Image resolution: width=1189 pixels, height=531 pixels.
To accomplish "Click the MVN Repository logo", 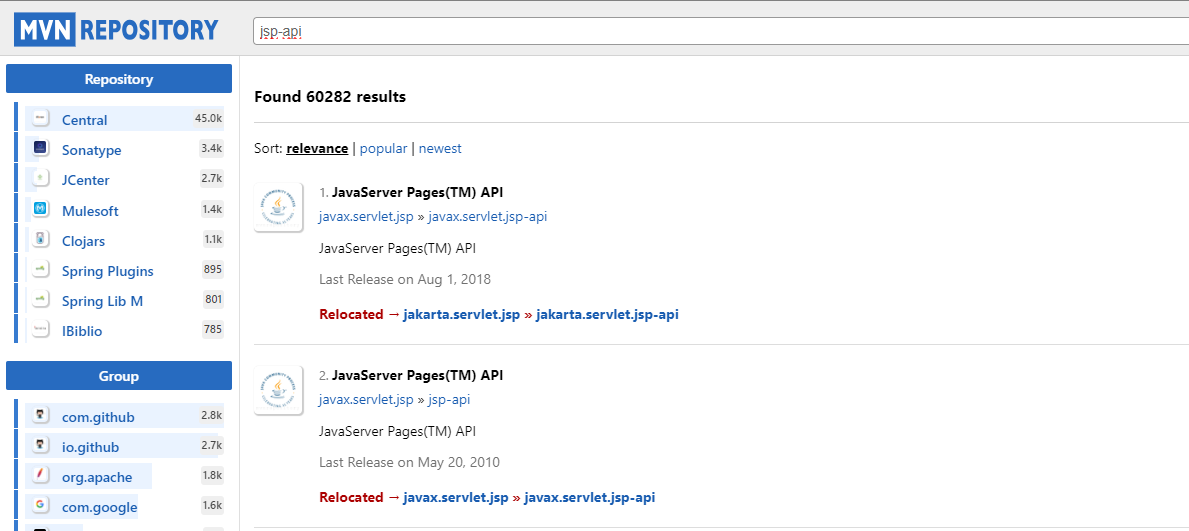I will (116, 30).
